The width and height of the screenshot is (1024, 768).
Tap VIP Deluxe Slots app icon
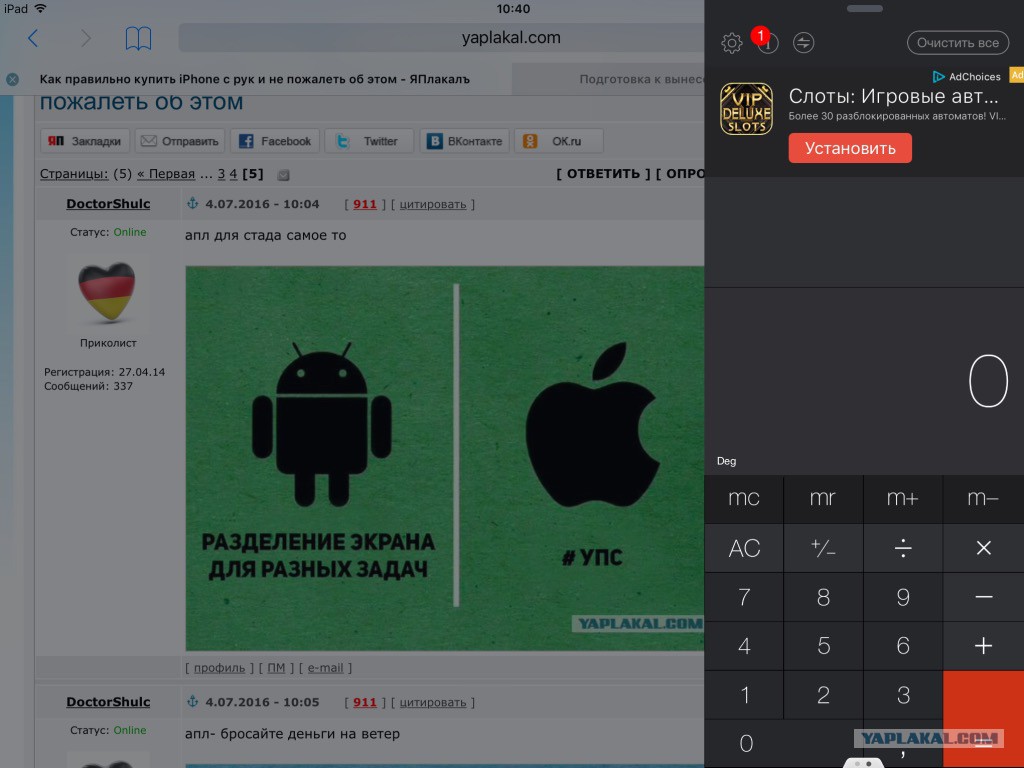(x=746, y=109)
